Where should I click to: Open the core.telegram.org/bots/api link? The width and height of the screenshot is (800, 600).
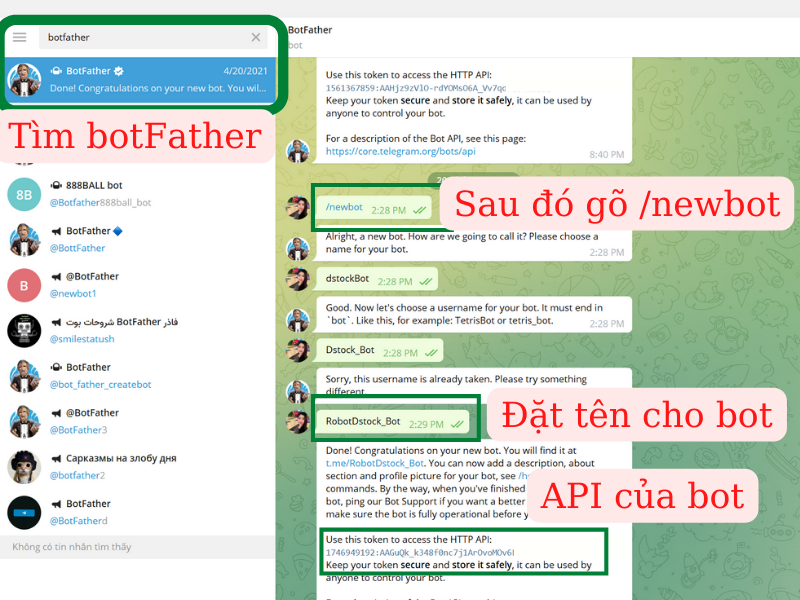[x=401, y=151]
